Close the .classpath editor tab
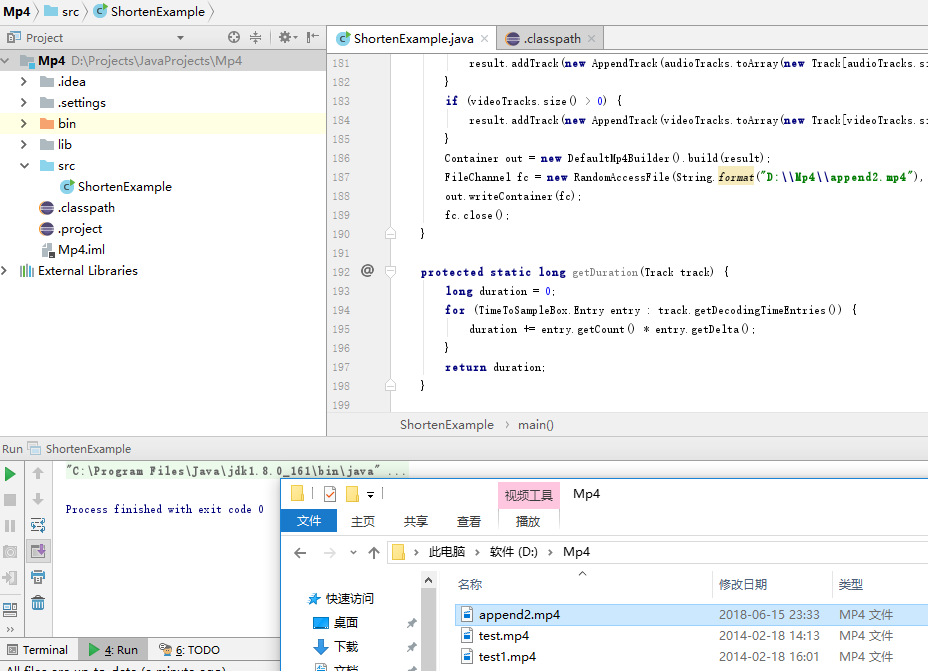Image resolution: width=928 pixels, height=671 pixels. (x=591, y=38)
